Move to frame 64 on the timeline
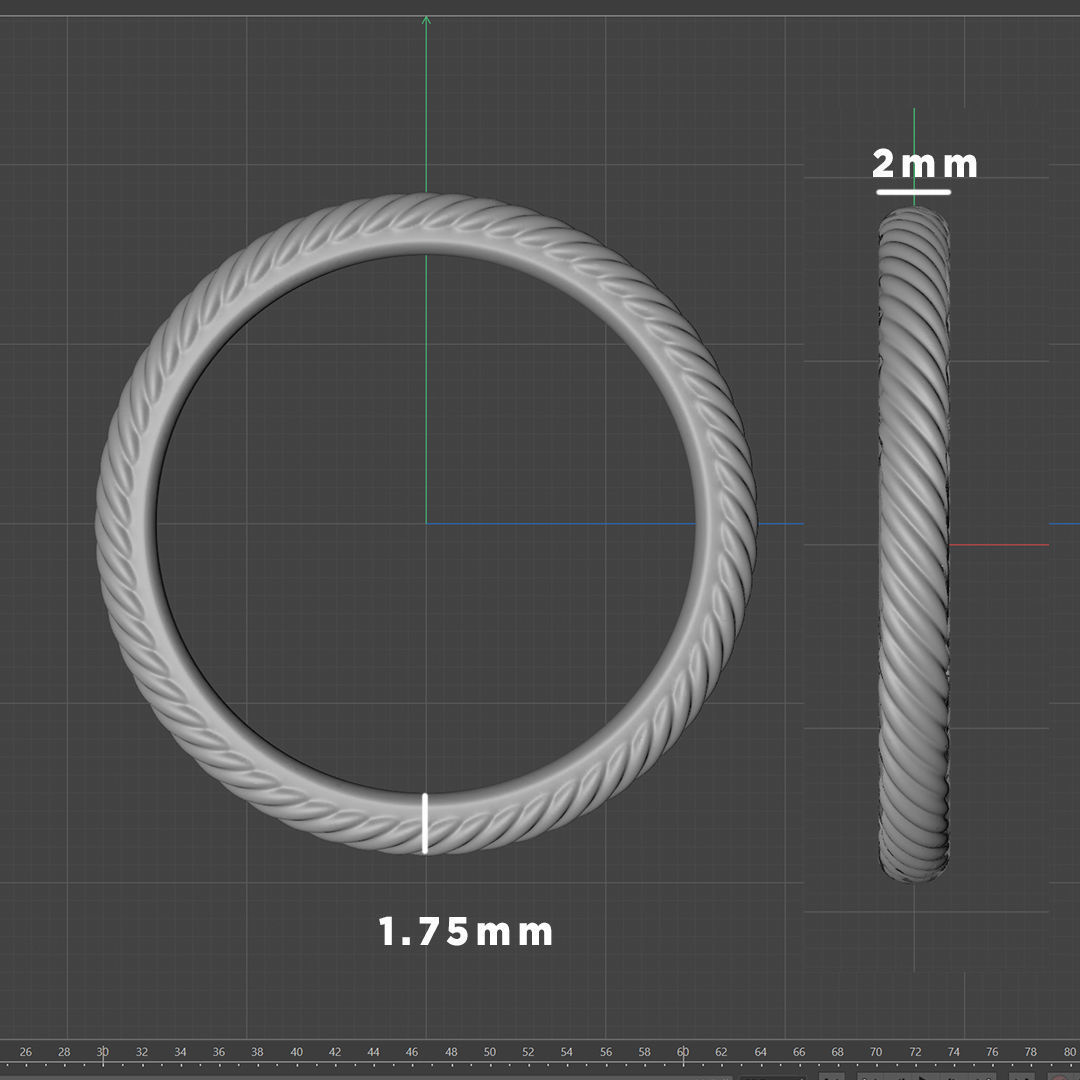This screenshot has width=1080, height=1080. pyautogui.click(x=760, y=1052)
